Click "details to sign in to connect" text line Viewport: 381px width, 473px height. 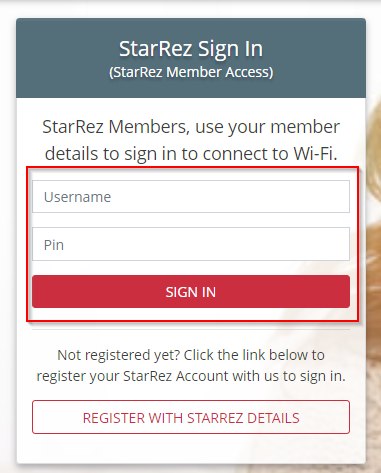168,154
